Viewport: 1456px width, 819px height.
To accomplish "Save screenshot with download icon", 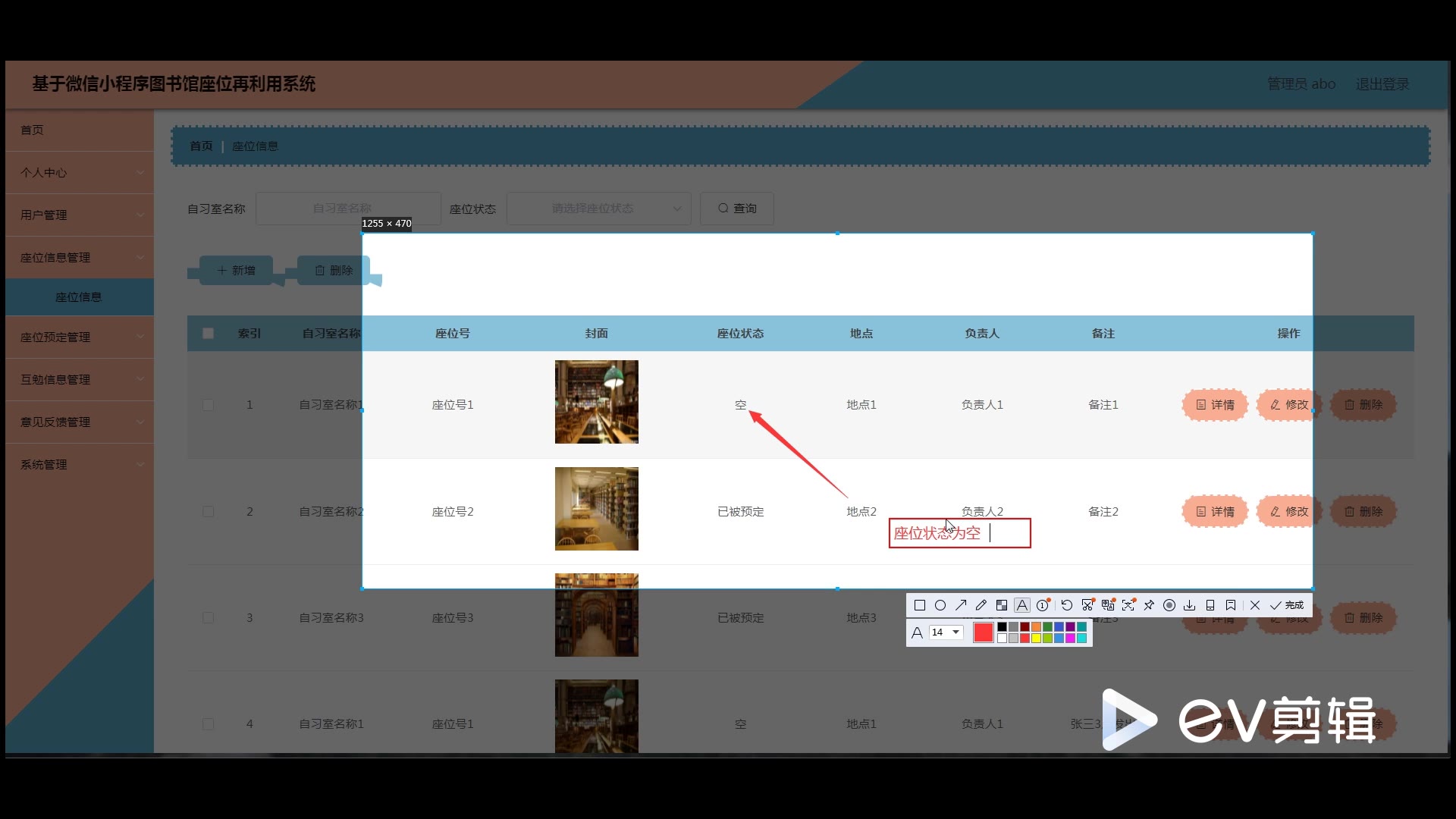I will click(x=1190, y=605).
